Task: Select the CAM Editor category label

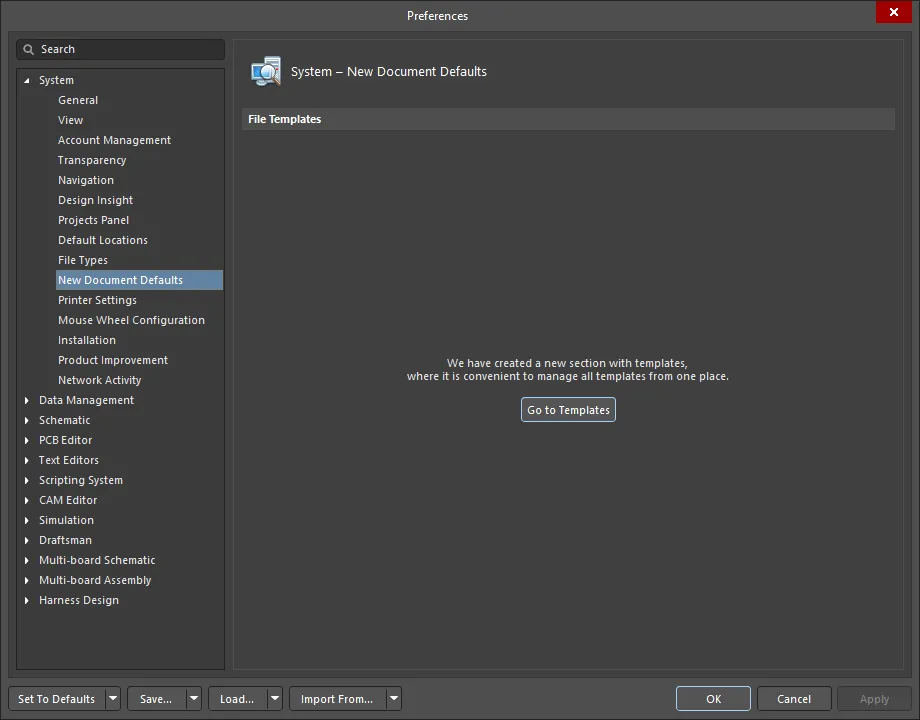Action: pyautogui.click(x=68, y=500)
